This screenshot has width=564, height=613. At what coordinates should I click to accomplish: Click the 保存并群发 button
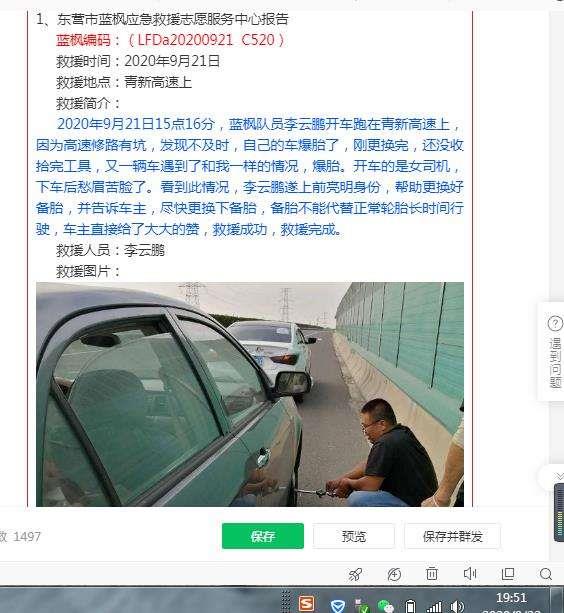(453, 536)
